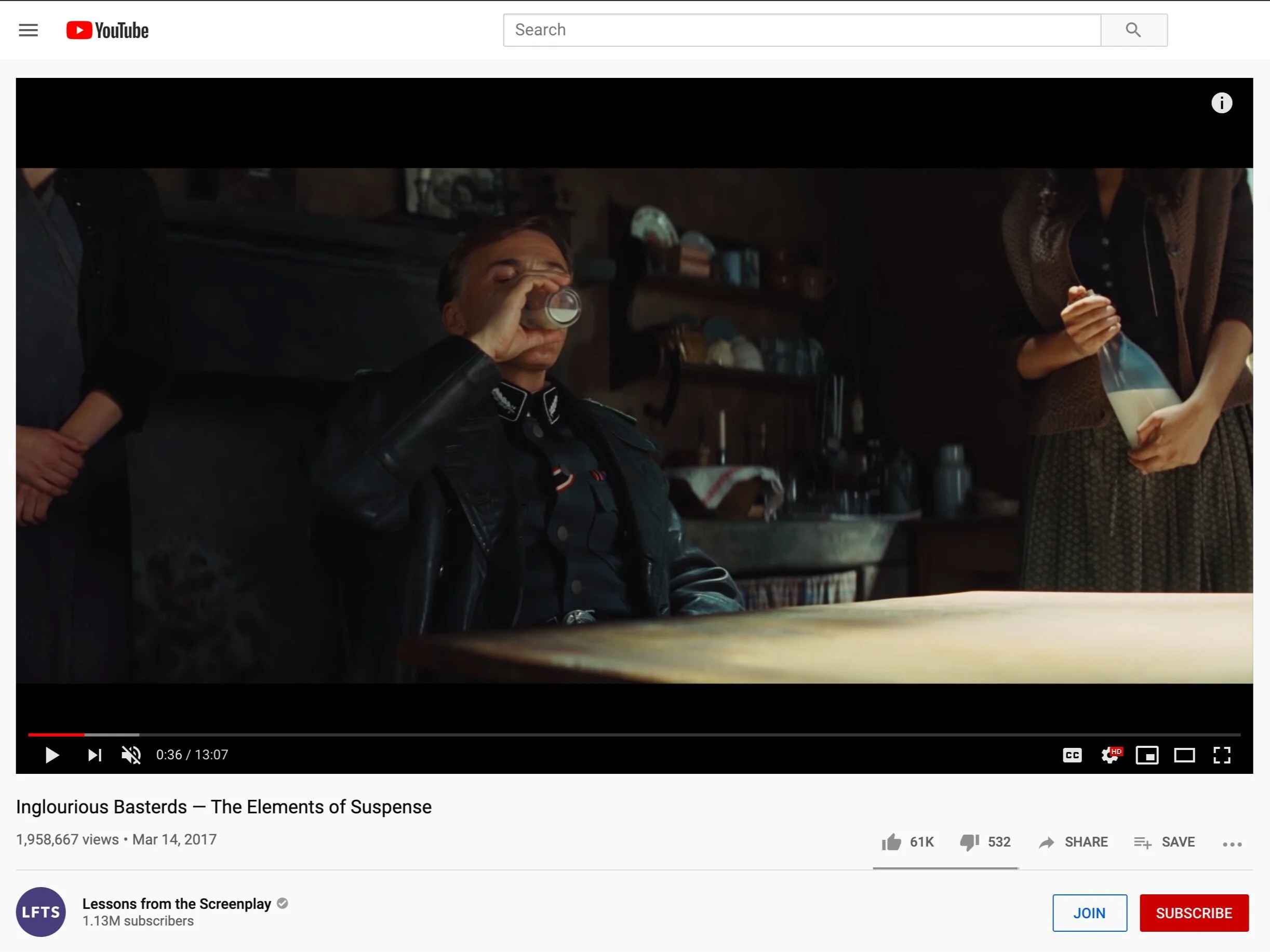Enter full screen mode

1221,755
